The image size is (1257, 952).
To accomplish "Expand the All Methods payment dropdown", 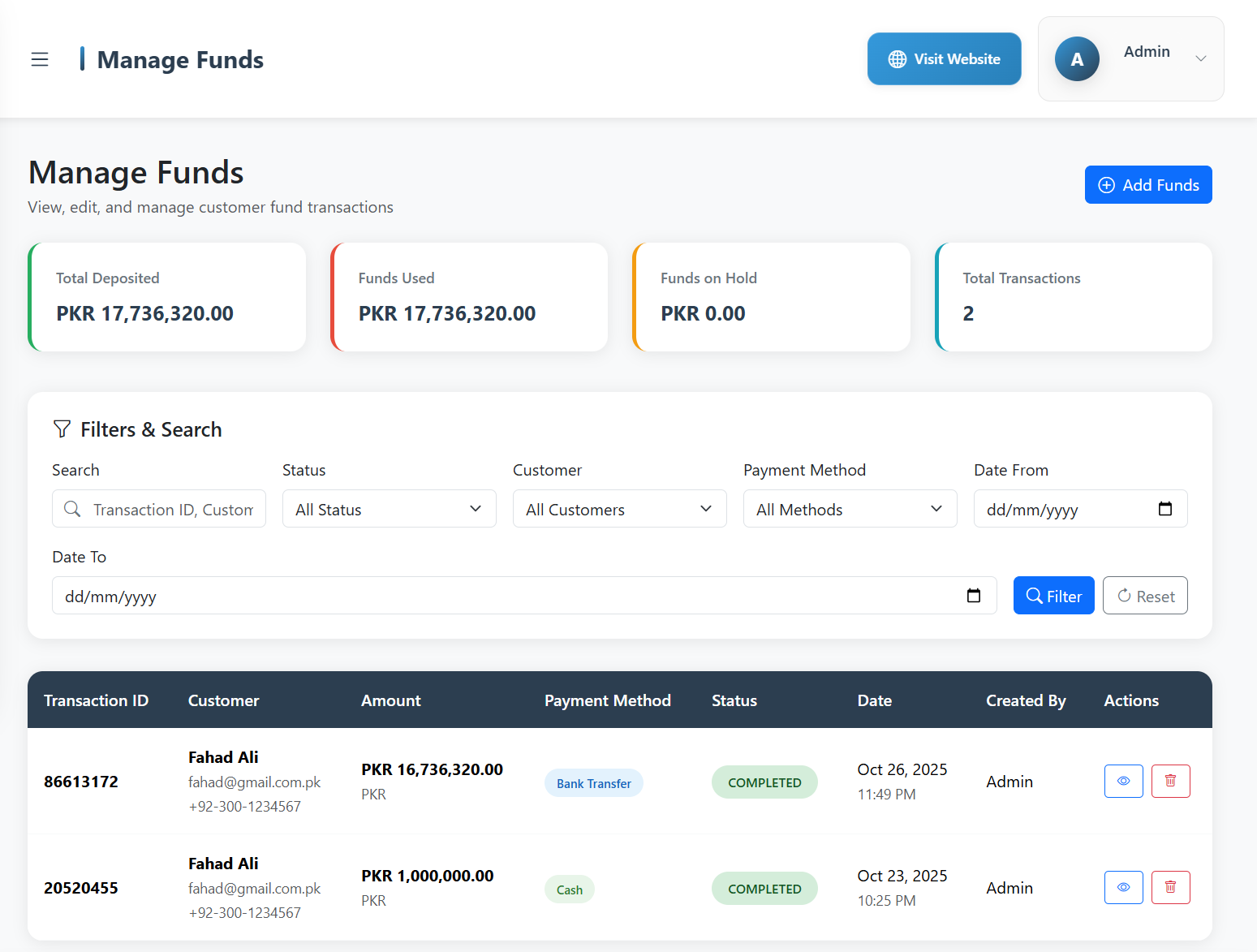I will [x=850, y=509].
